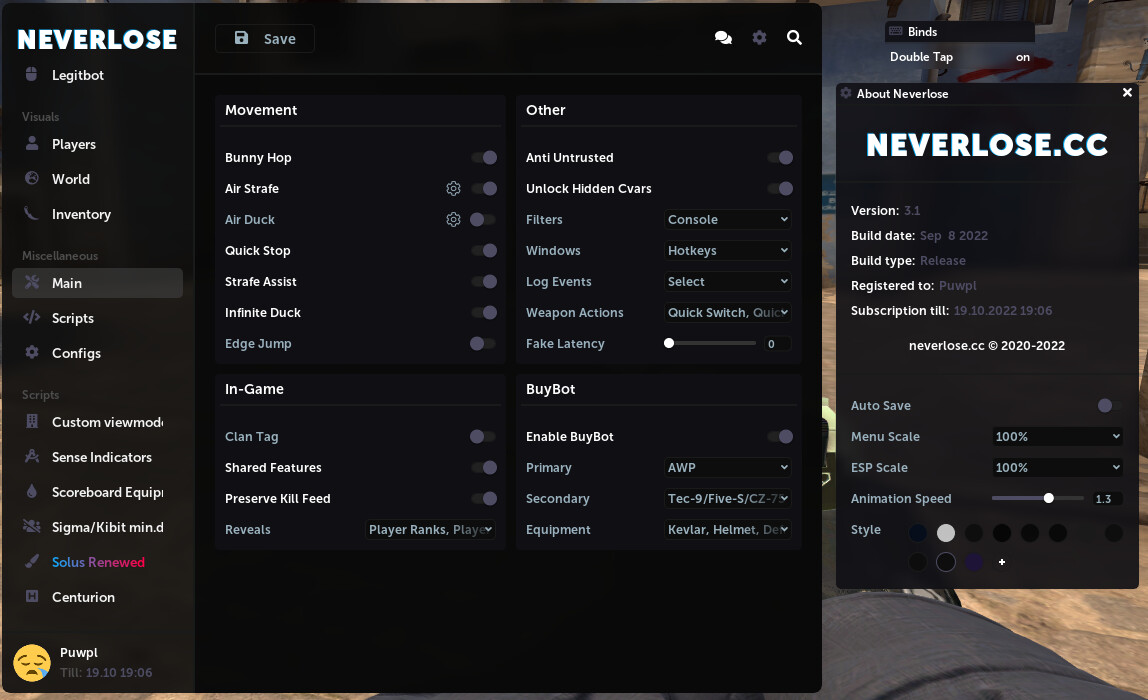The height and width of the screenshot is (700, 1148).
Task: Open the Custom viewmodel script
Action: tap(97, 422)
